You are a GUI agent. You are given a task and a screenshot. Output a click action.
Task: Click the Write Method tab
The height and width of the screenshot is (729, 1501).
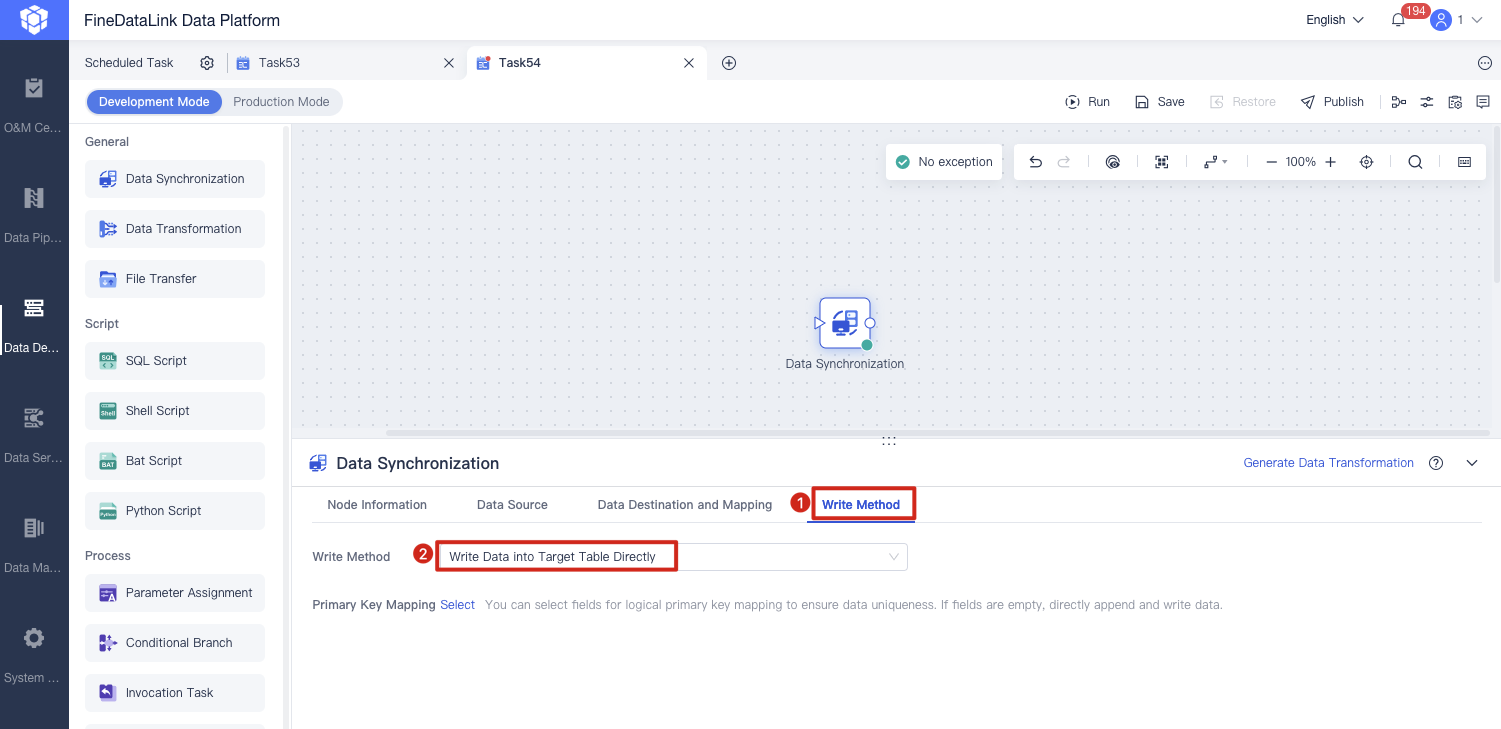[x=861, y=505]
